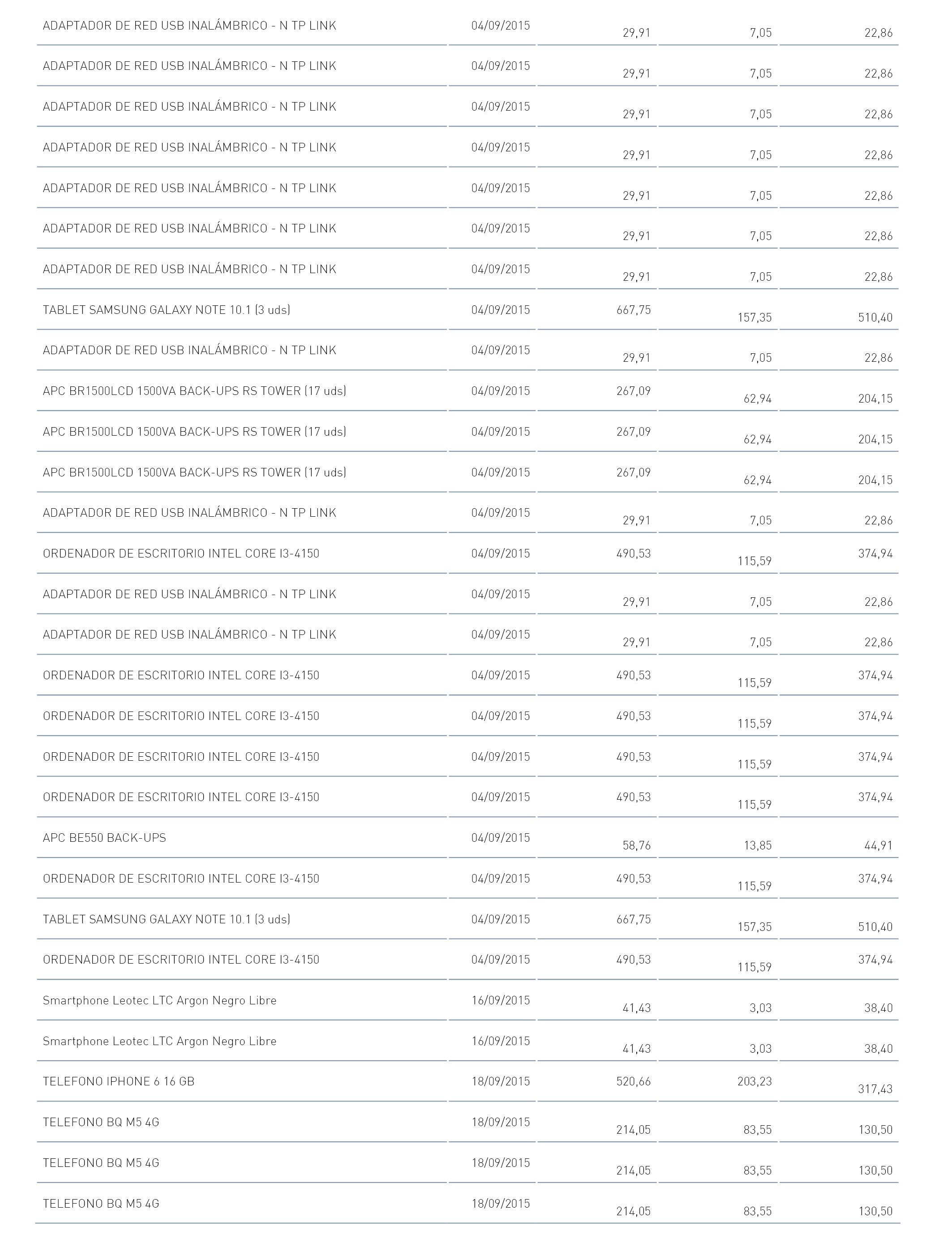Click the 317,43 net value cell
952x1243 pixels.
(x=875, y=1089)
